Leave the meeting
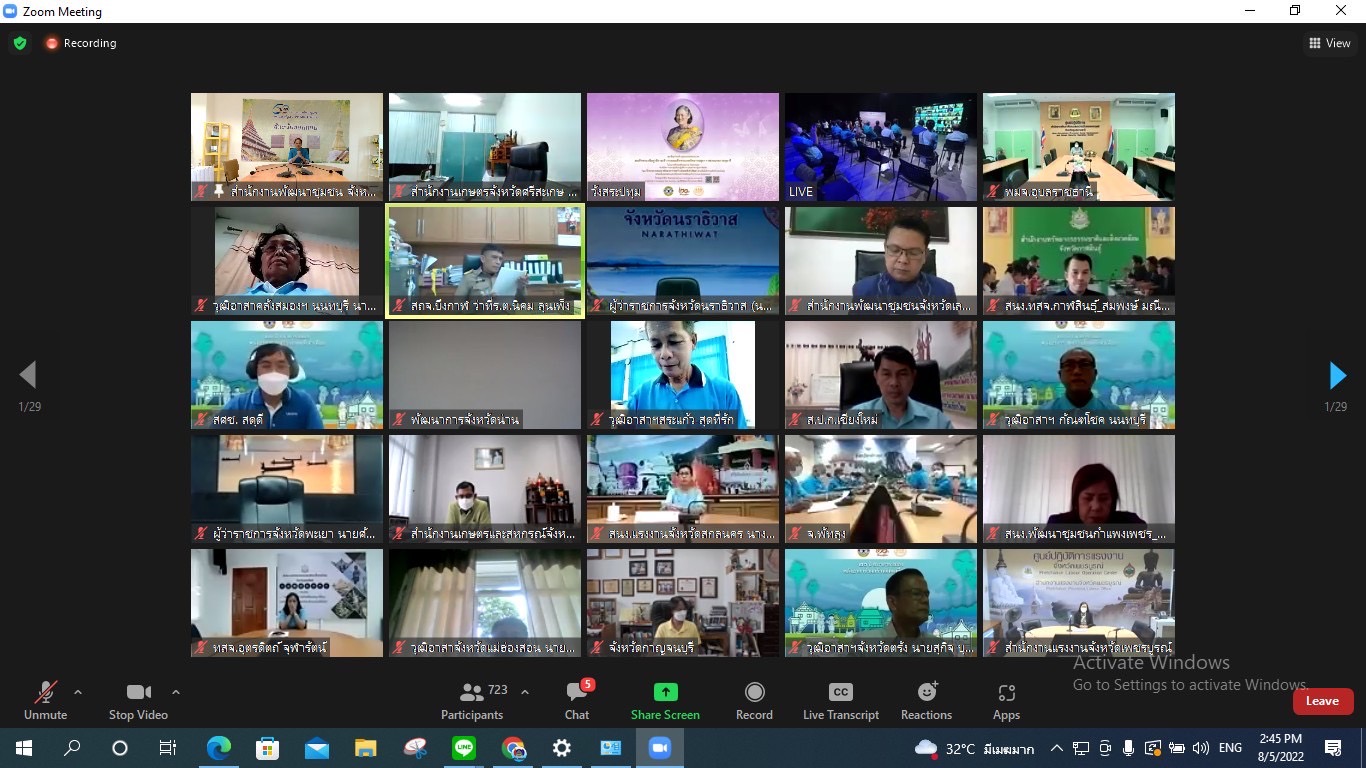 (x=1322, y=701)
